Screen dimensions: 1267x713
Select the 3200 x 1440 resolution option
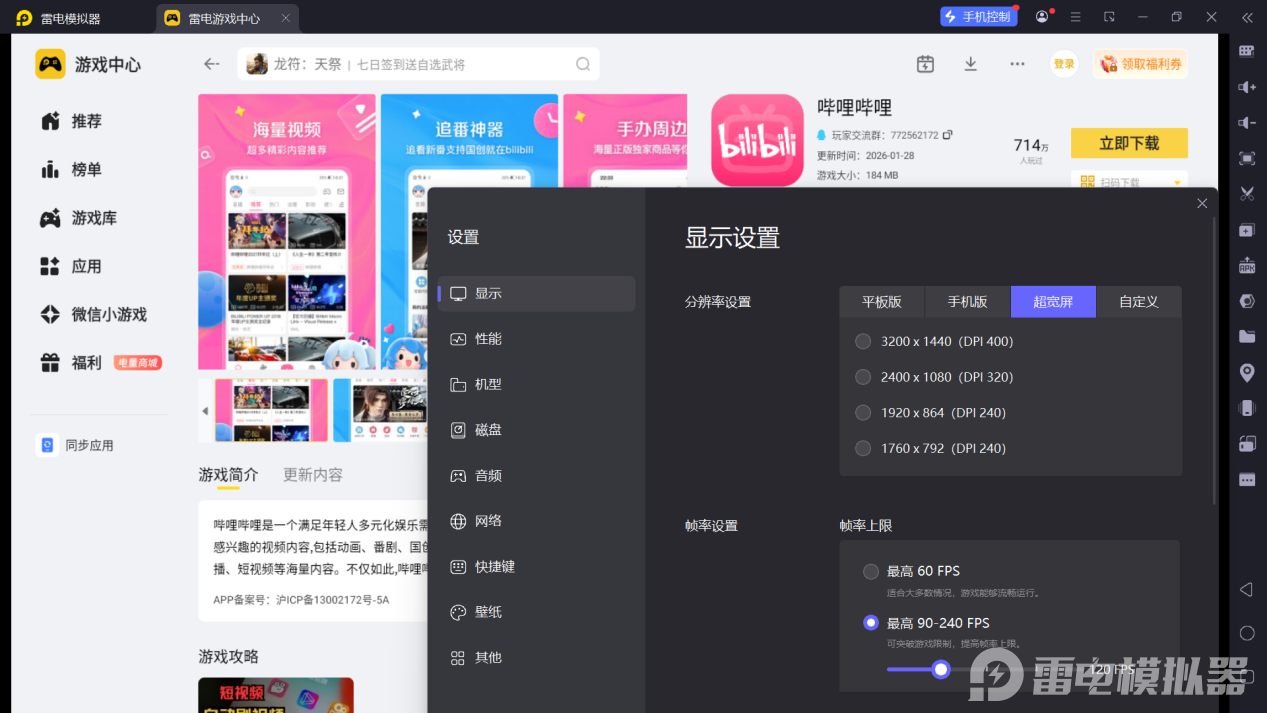(863, 341)
